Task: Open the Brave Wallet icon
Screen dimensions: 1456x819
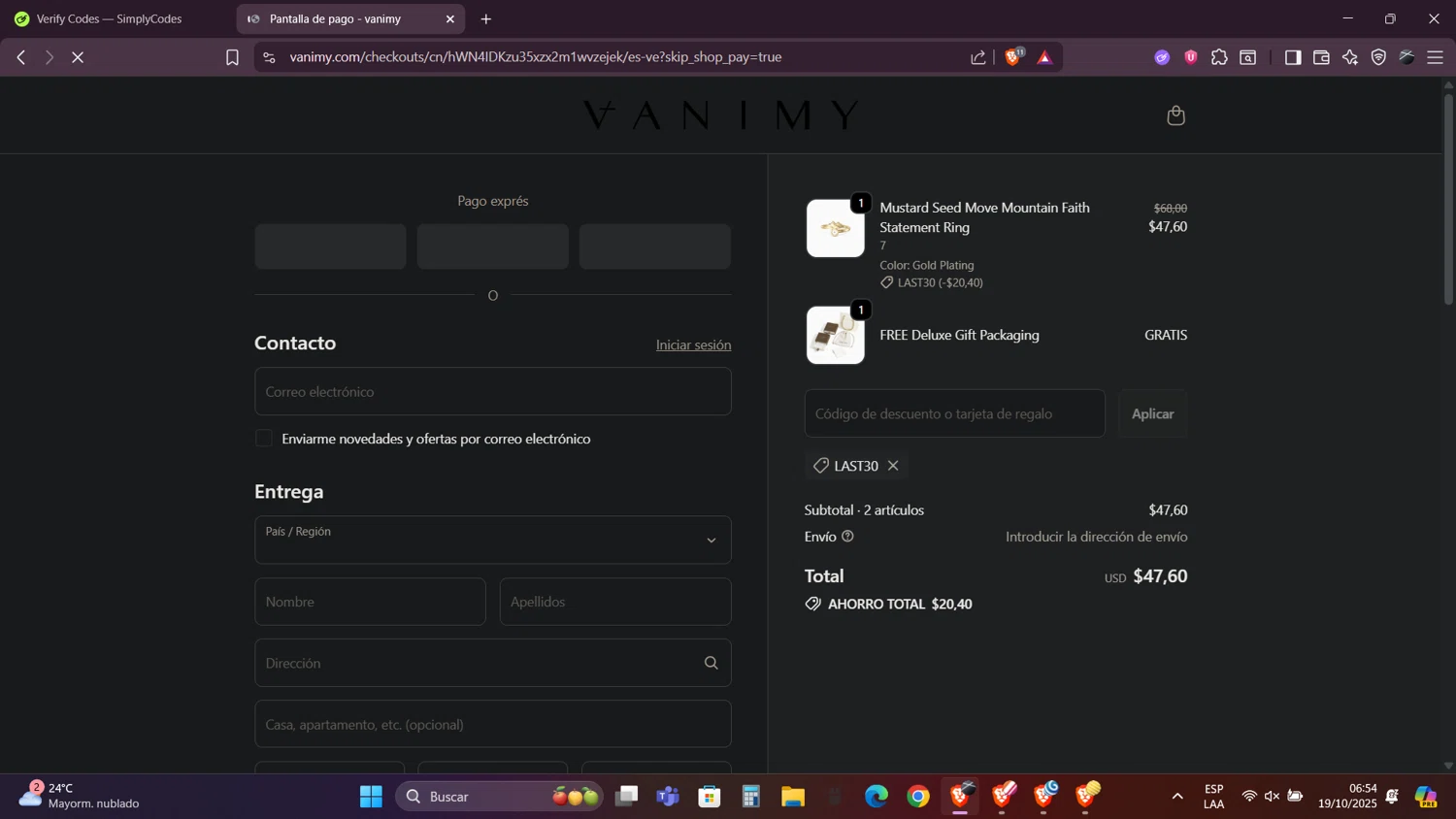Action: pyautogui.click(x=1321, y=57)
